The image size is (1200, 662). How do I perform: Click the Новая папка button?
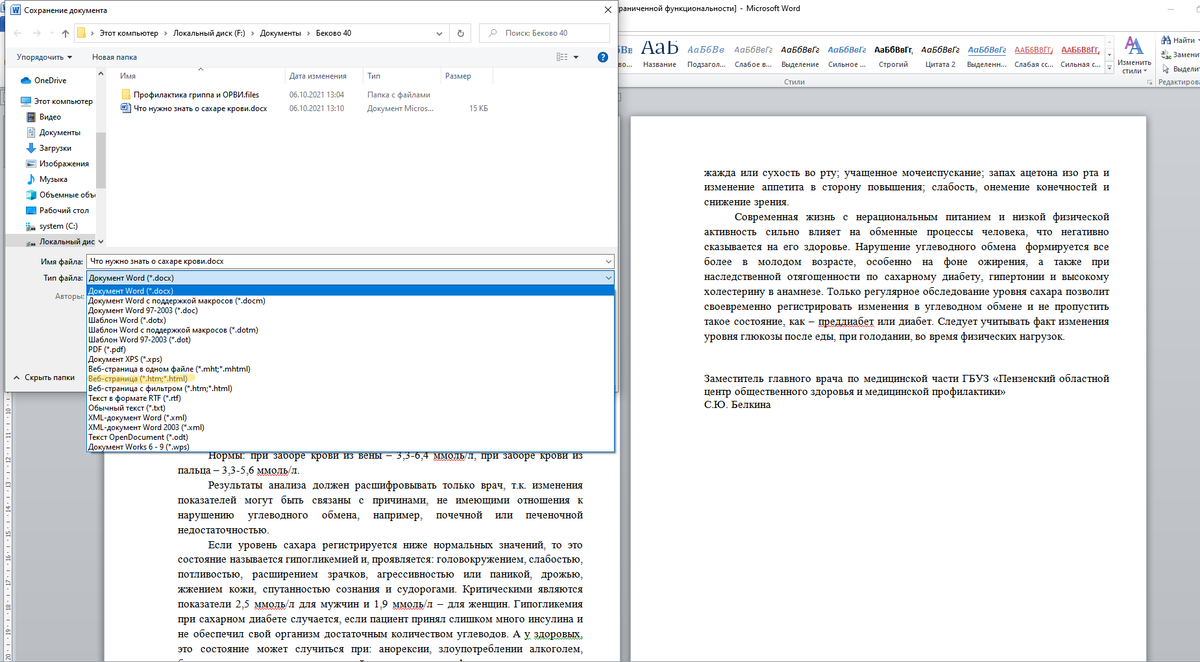pyautogui.click(x=114, y=57)
